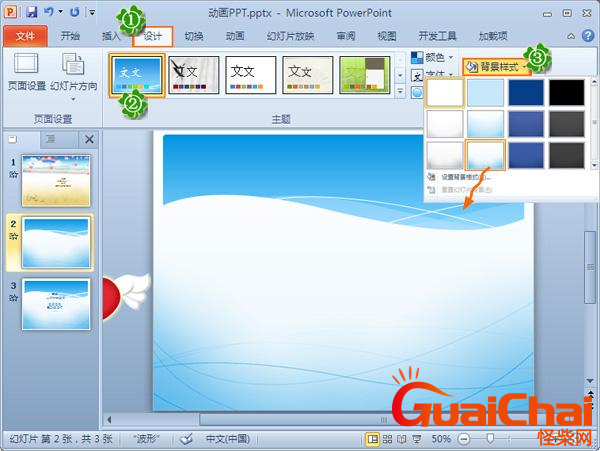This screenshot has height=451, width=600.
Task: Click animation star icon beside slide 2
Action: click(13, 236)
